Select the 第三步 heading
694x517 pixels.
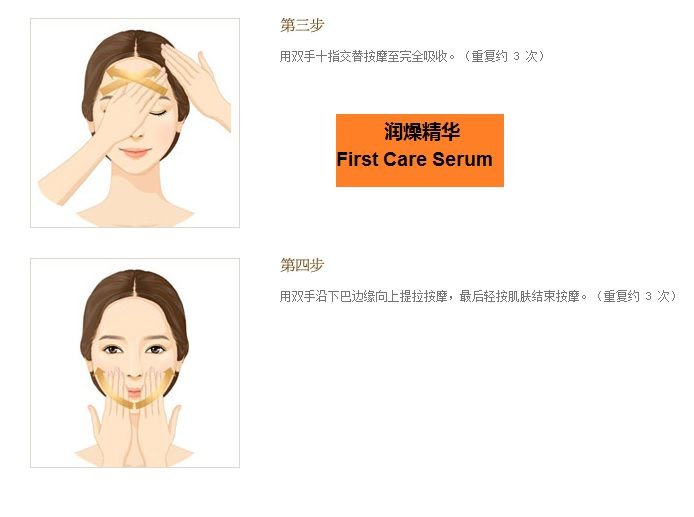(x=302, y=25)
